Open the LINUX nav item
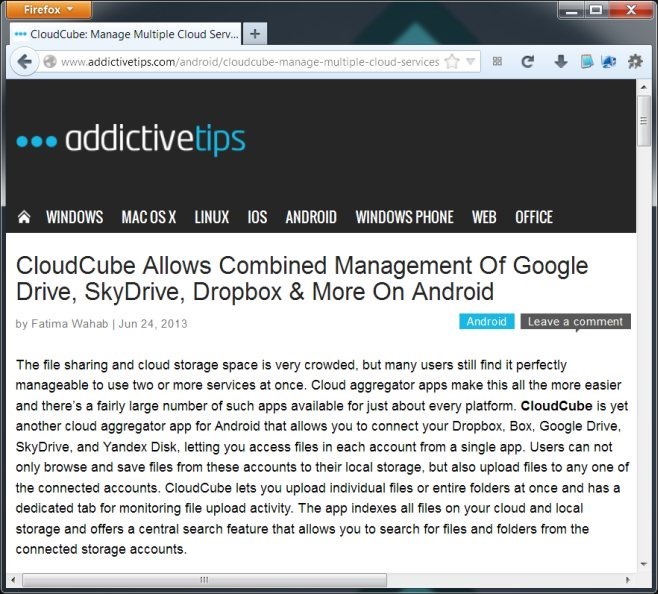Screen dimensions: 658x594 212,217
